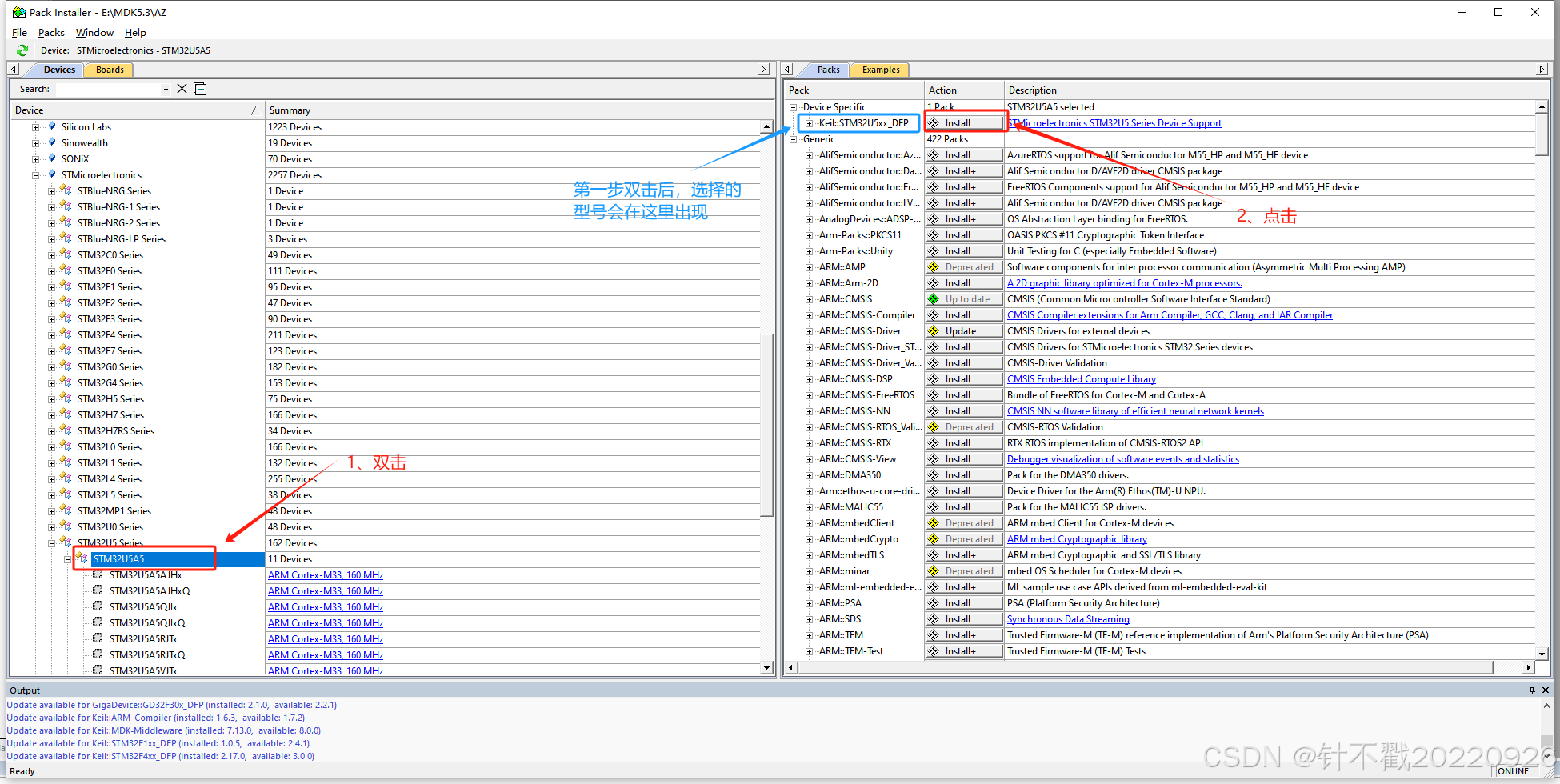
Task: Click the packs list scroll-down arrow
Action: pos(1542,653)
